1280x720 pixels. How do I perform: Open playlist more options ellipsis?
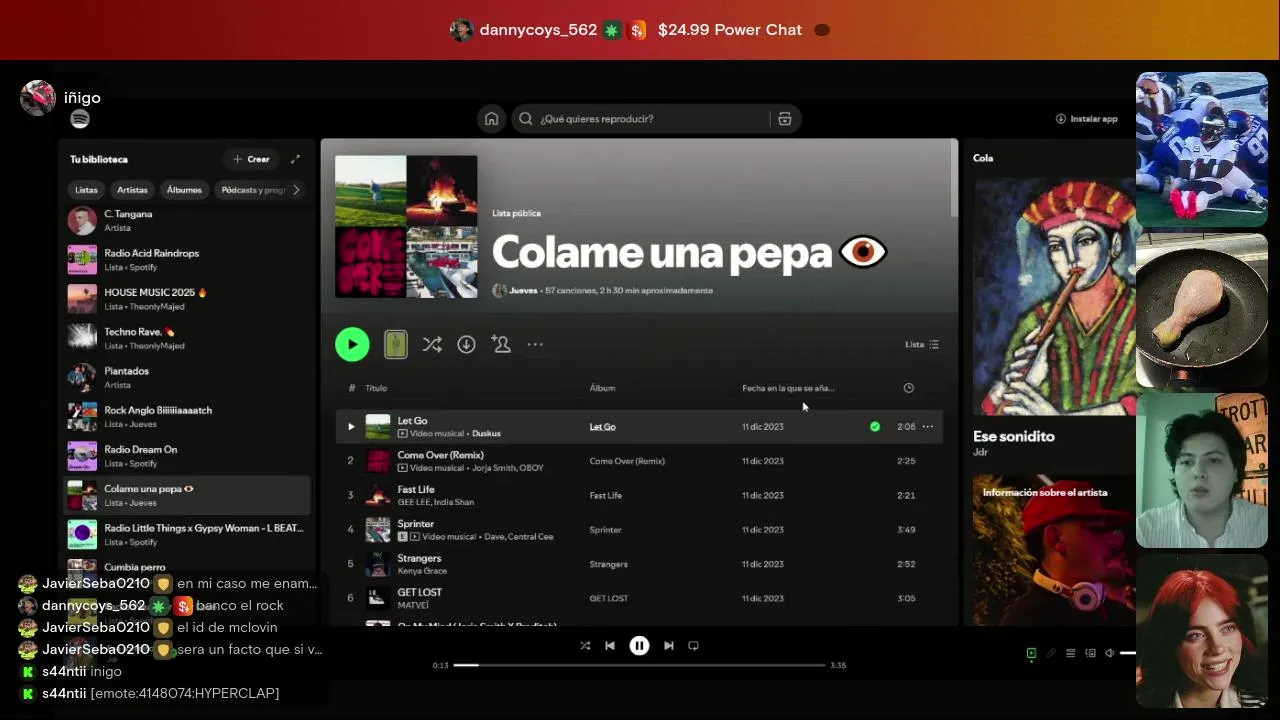(x=535, y=344)
